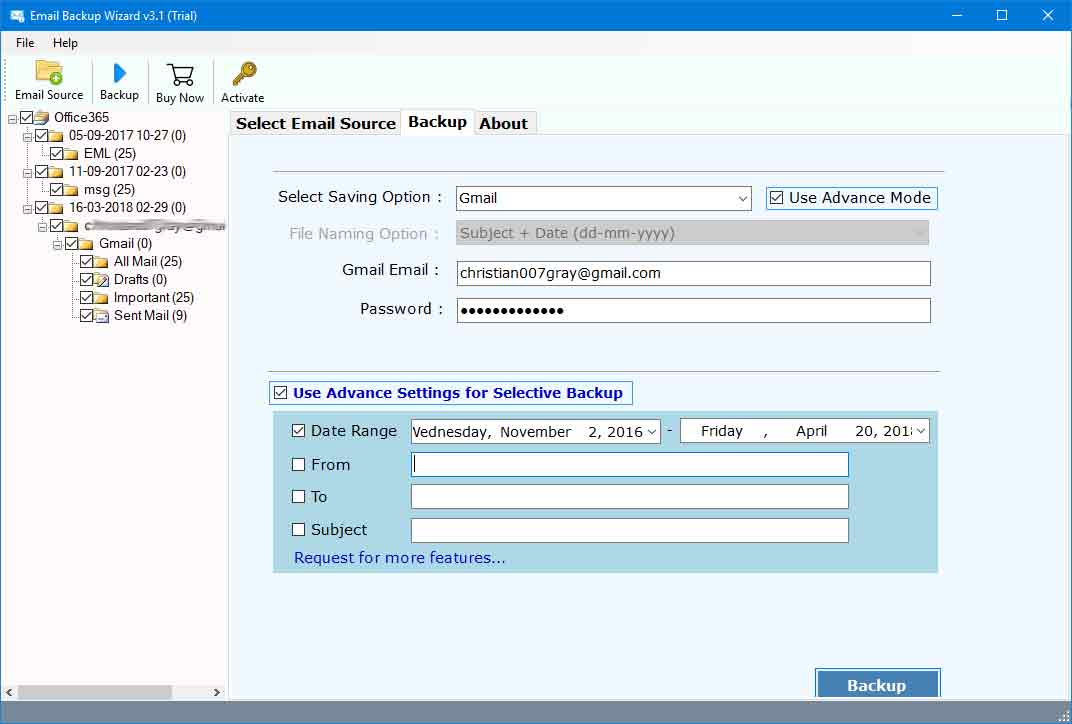Screen dimensions: 1072x724
Task: Open the start date picker dropdown
Action: pos(652,431)
